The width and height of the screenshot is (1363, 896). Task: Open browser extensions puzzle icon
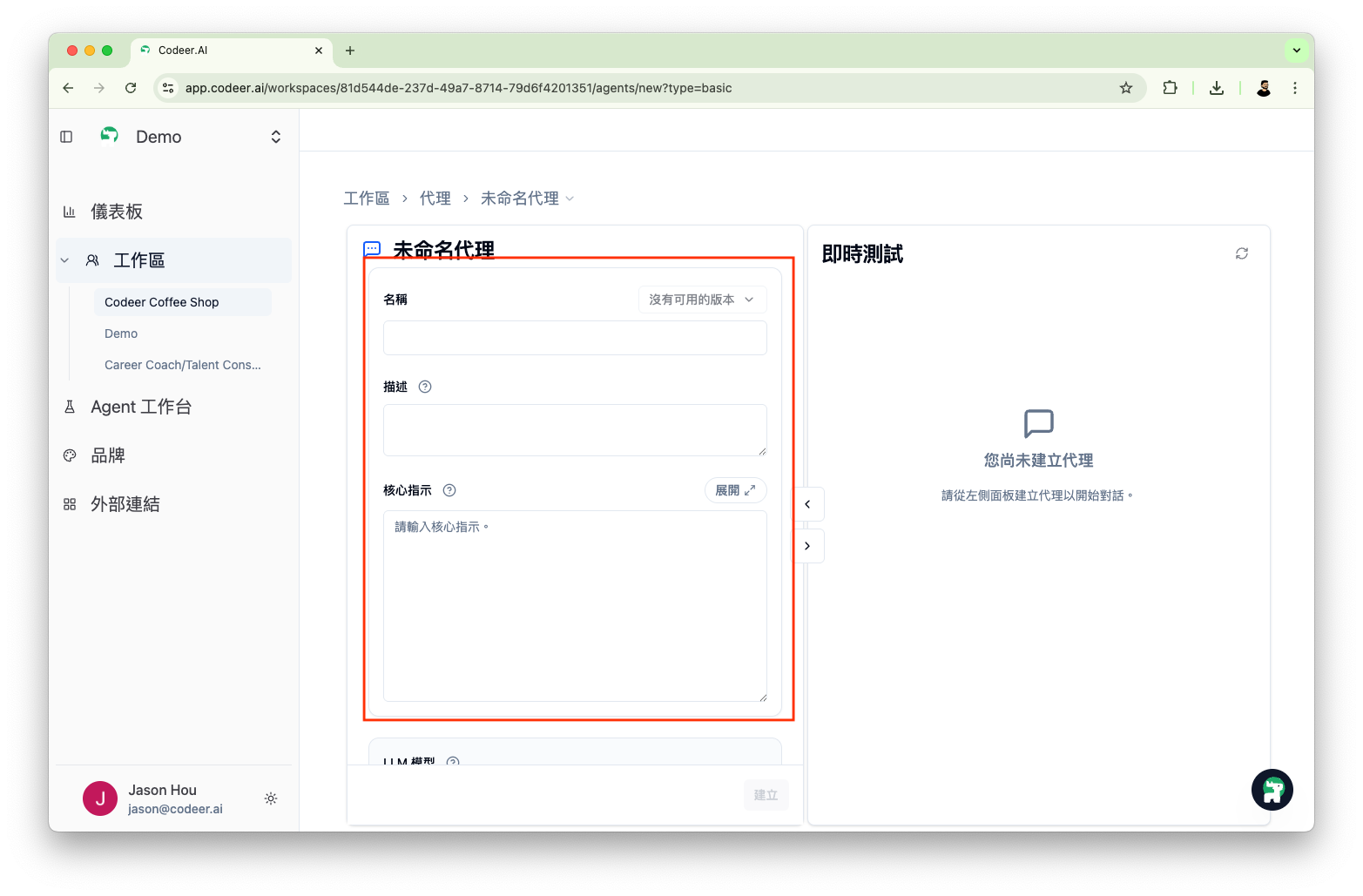[x=1170, y=88]
